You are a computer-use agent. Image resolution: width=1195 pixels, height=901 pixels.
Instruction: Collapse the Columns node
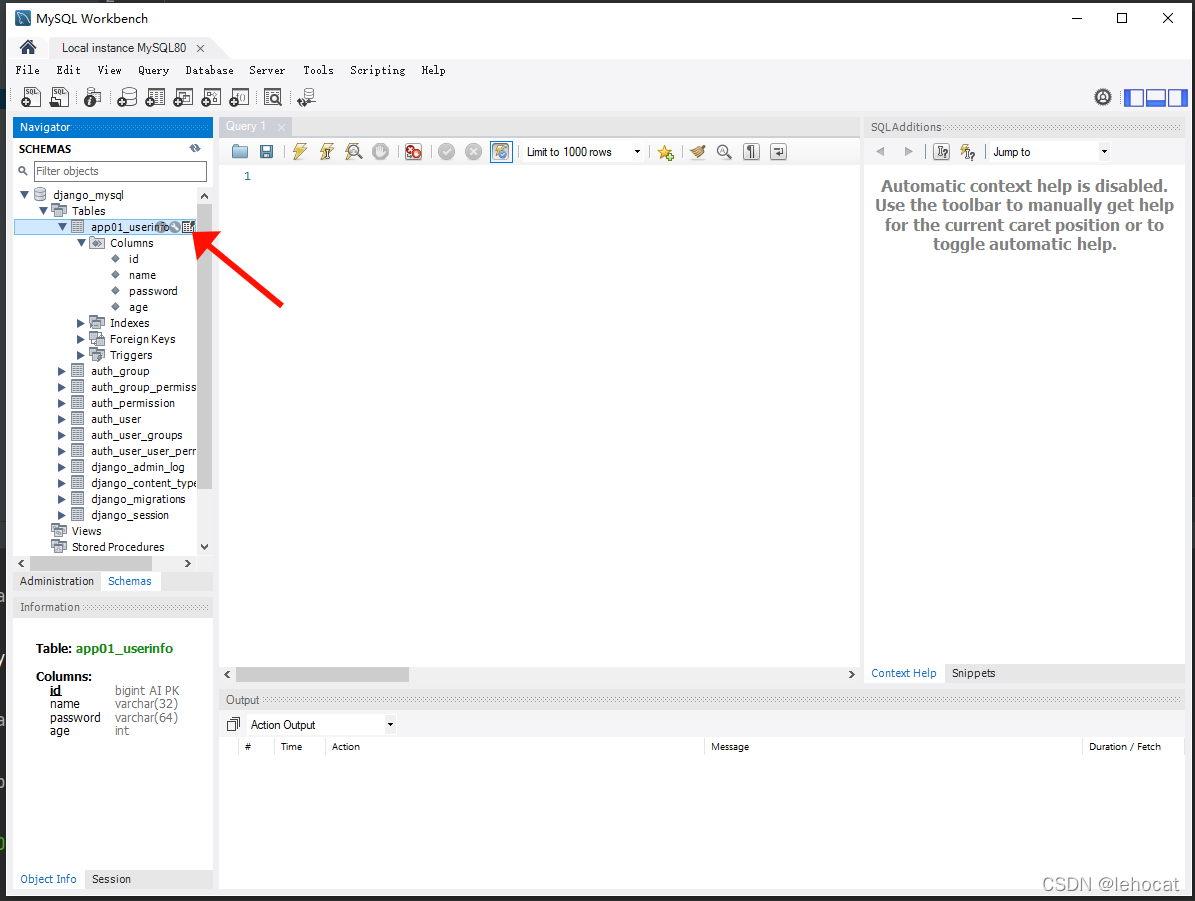coord(82,243)
